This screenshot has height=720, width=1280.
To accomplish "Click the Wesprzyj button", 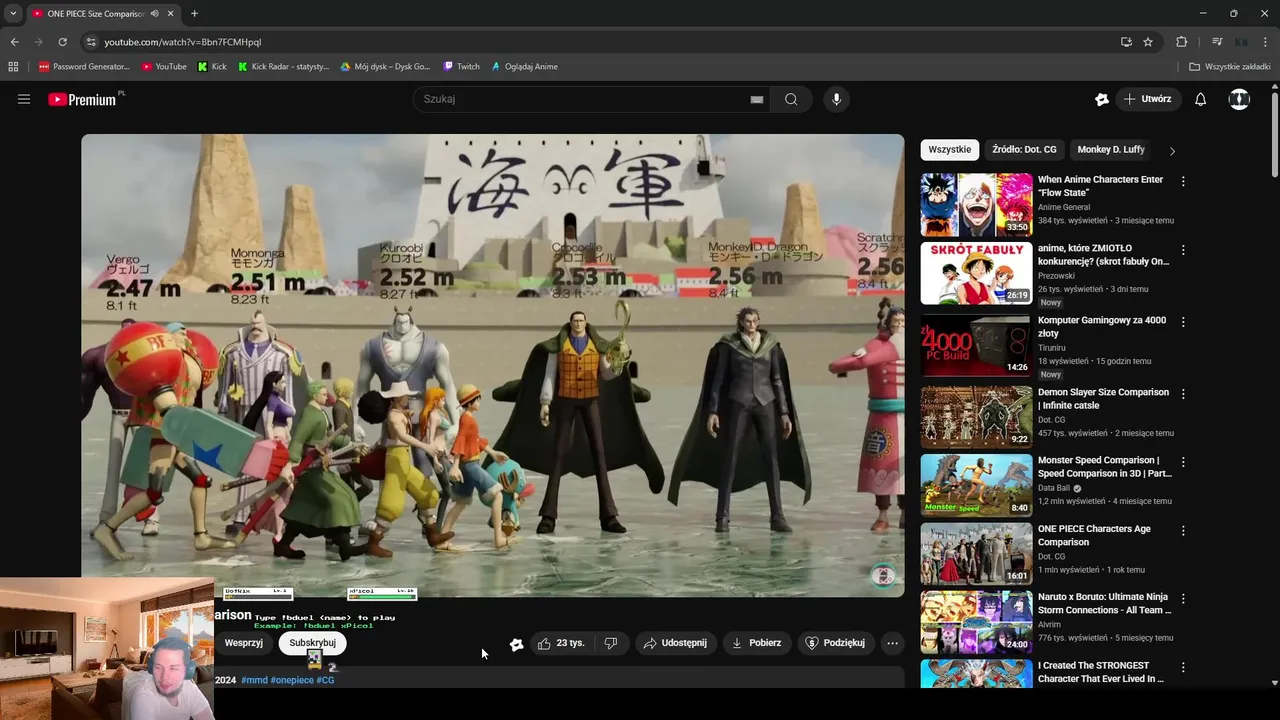I will click(243, 643).
